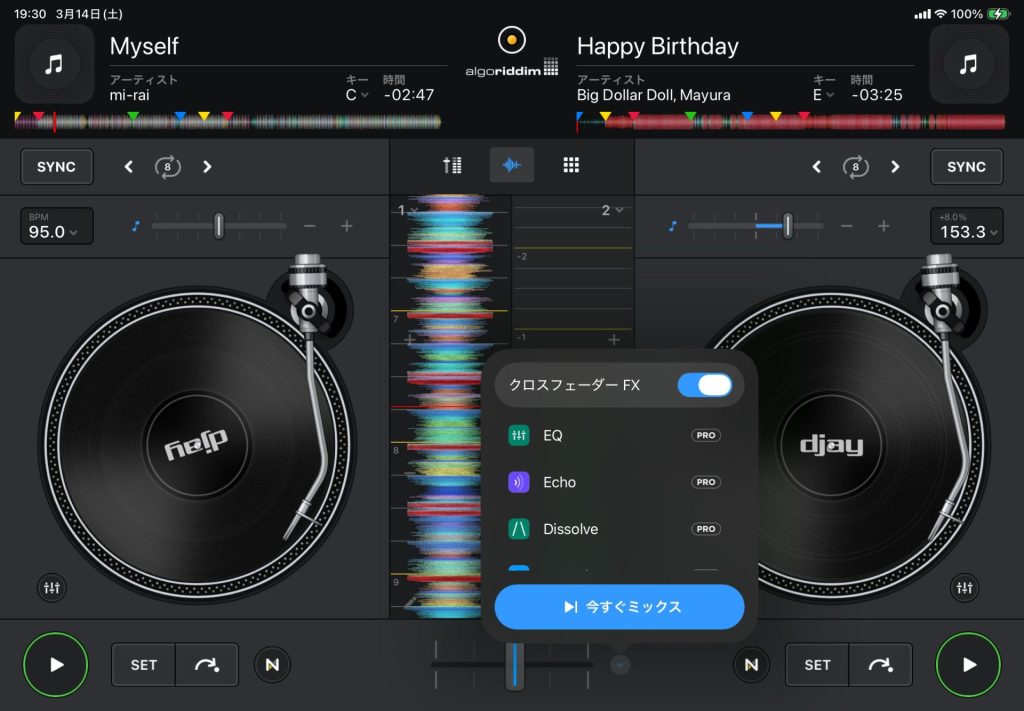Collapse crossfader FX popup chevron

coord(620,664)
